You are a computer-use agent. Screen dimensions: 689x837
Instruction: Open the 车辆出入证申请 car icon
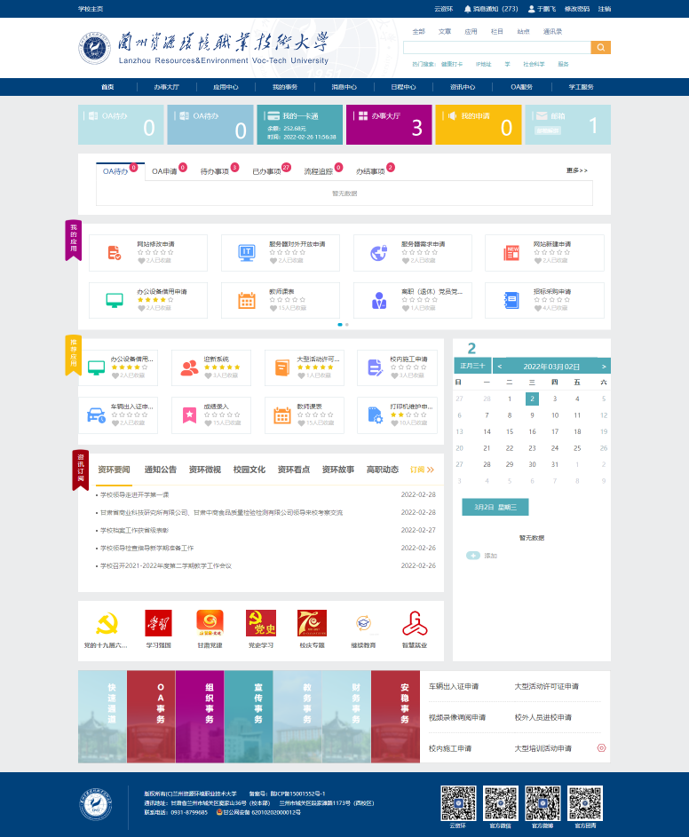[x=96, y=414]
